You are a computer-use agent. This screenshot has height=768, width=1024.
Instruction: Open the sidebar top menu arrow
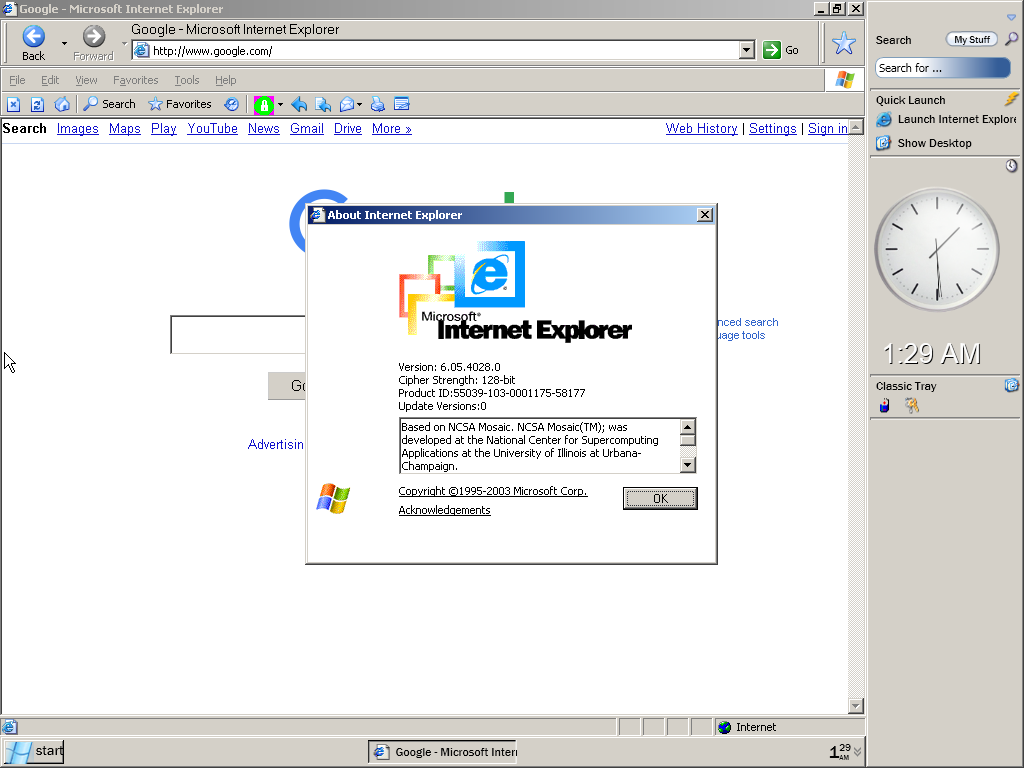pyautogui.click(x=1011, y=18)
